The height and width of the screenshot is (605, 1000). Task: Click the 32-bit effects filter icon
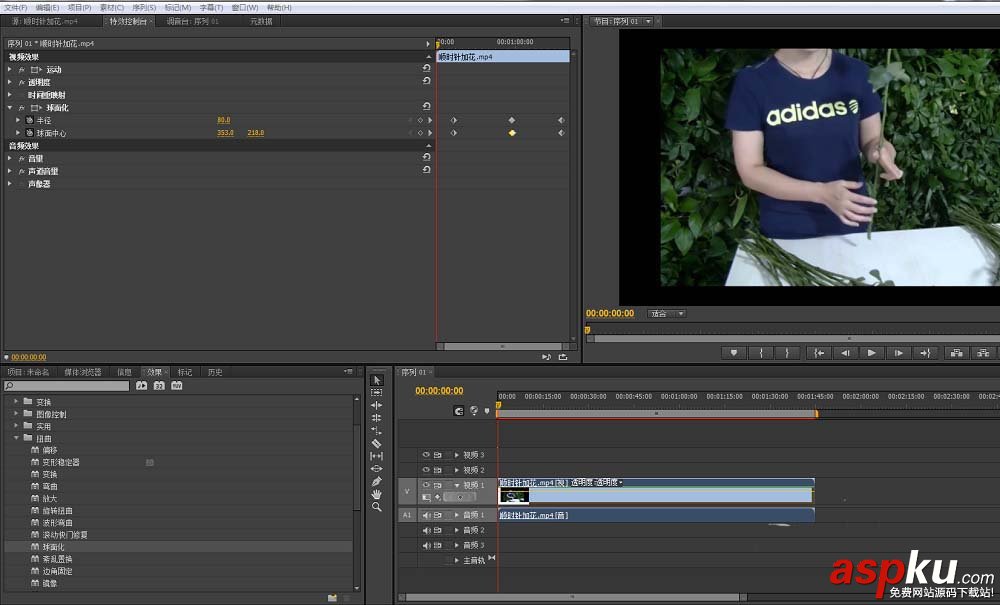point(159,386)
